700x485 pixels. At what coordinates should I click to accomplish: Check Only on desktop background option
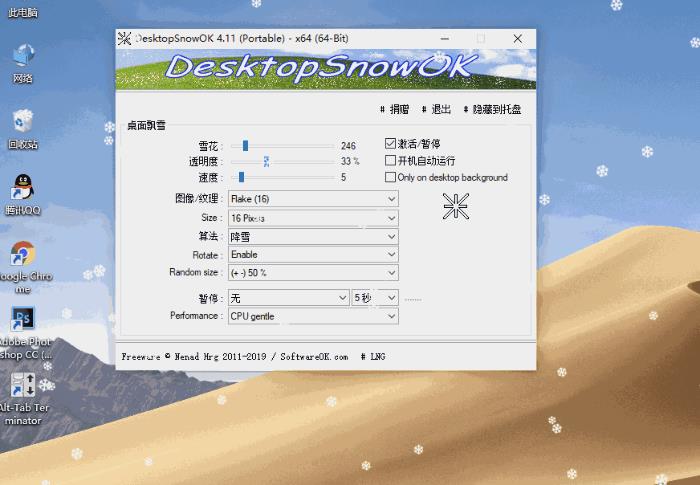pyautogui.click(x=390, y=177)
